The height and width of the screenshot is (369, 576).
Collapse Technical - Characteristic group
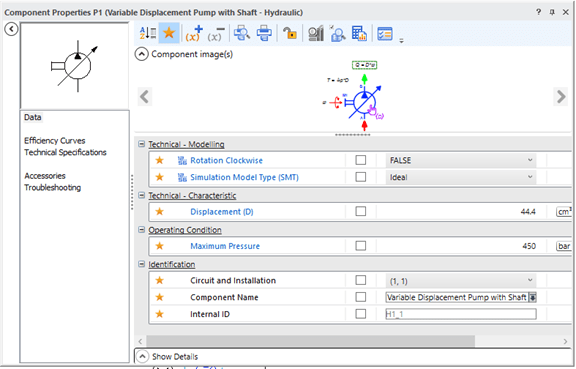click(141, 195)
